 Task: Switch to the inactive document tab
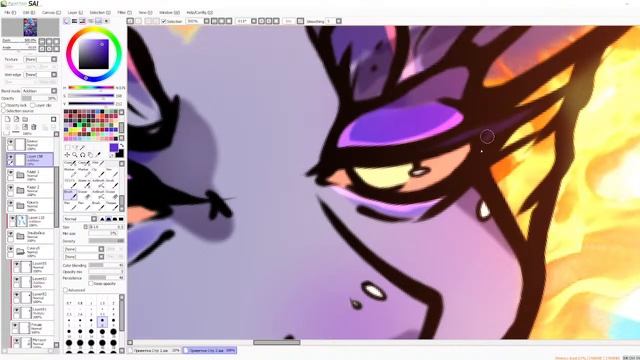coord(155,351)
